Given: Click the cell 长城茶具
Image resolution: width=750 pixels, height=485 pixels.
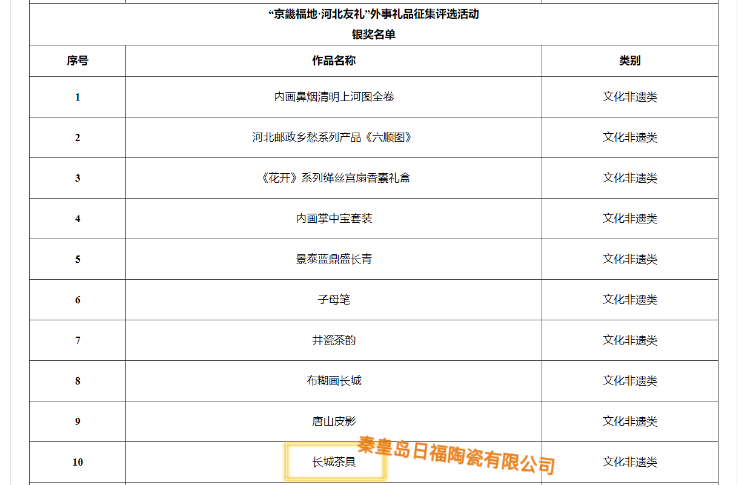Looking at the screenshot, I should [333, 462].
